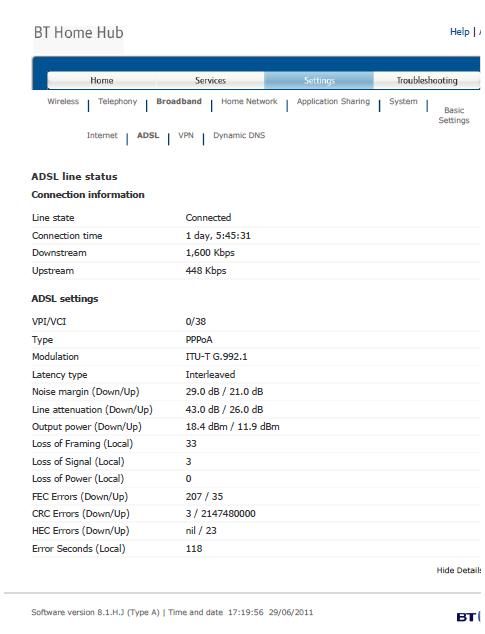Click the Line attenuation (Down/Up) label
485x634 pixels.
pyautogui.click(x=92, y=410)
